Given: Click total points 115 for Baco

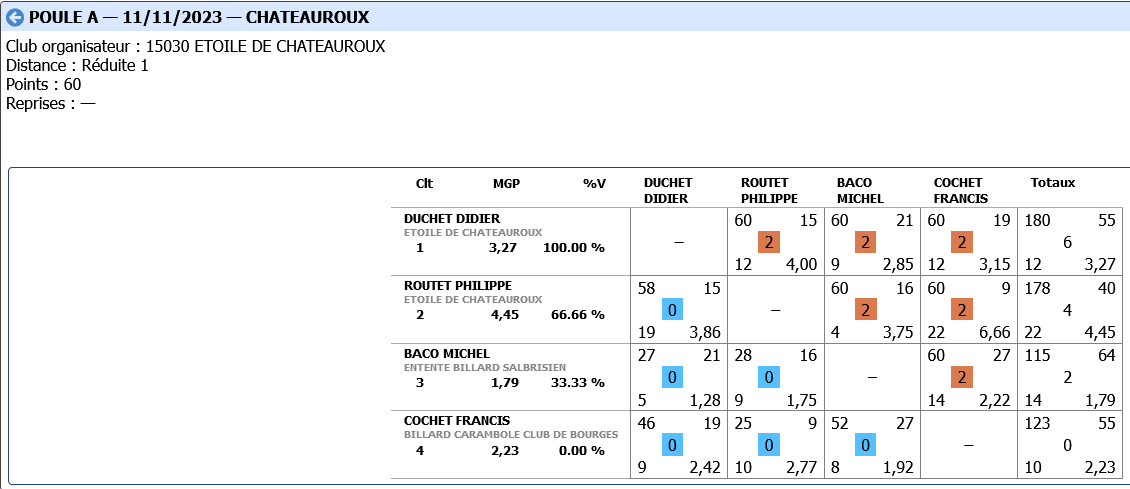Looking at the screenshot, I should pos(1037,355).
